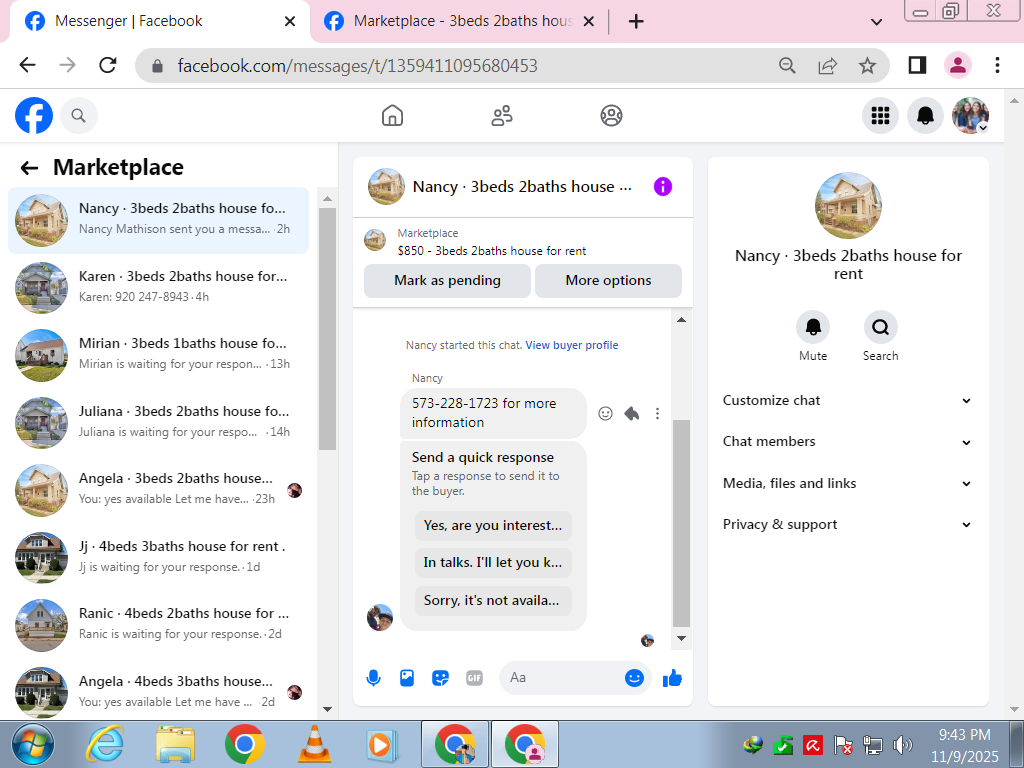Screen dimensions: 1024x768
Task: Open Angela's 3beds 2baths conversation
Action: pos(159,490)
